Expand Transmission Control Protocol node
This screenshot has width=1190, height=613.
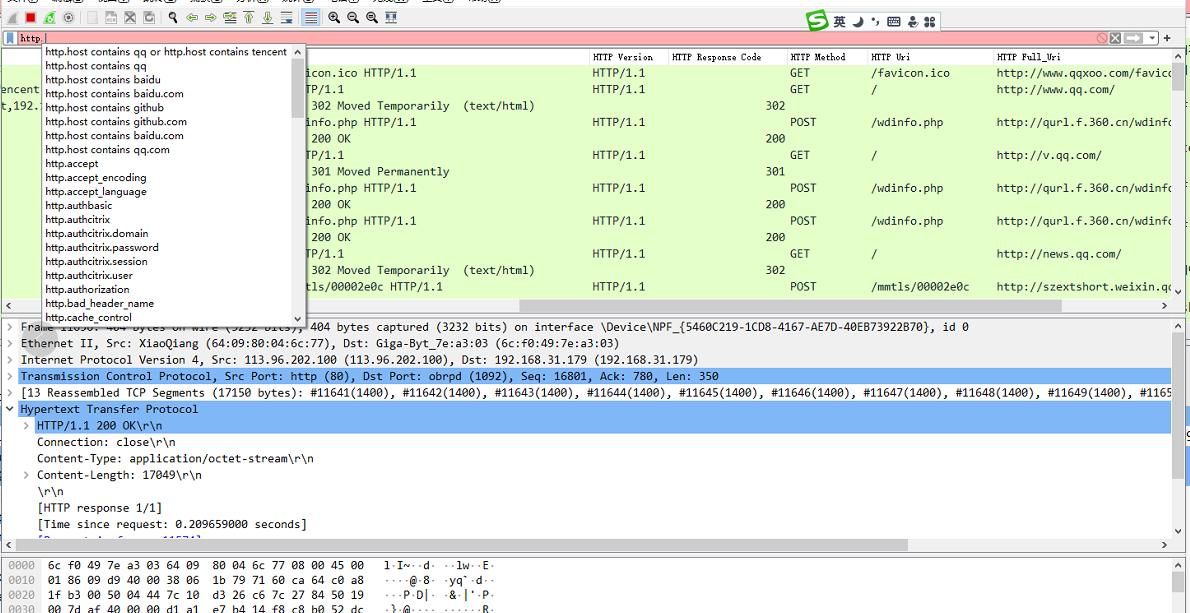tap(9, 376)
